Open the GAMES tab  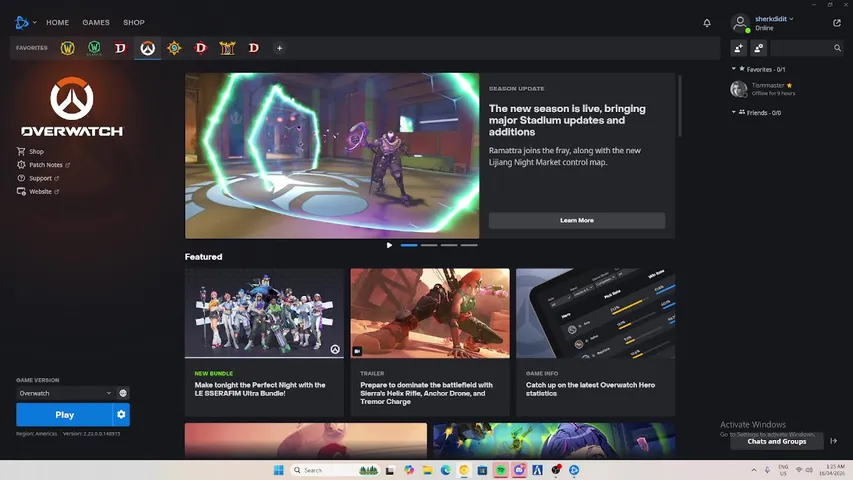click(96, 22)
